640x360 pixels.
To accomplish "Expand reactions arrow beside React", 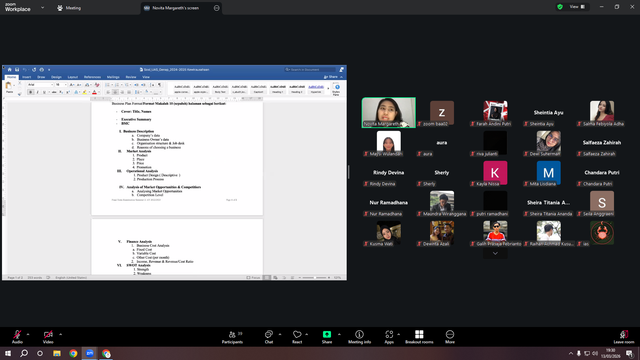I will 307,334.
